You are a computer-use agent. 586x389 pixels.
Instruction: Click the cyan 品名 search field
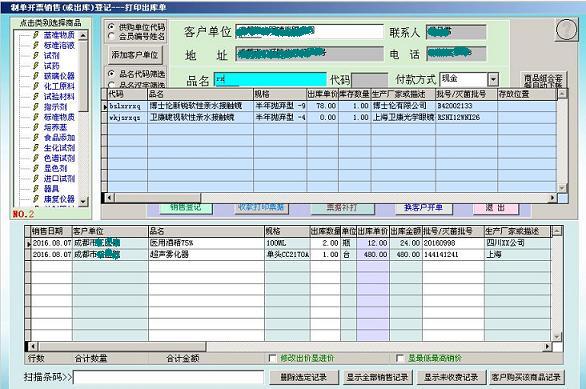pyautogui.click(x=270, y=80)
